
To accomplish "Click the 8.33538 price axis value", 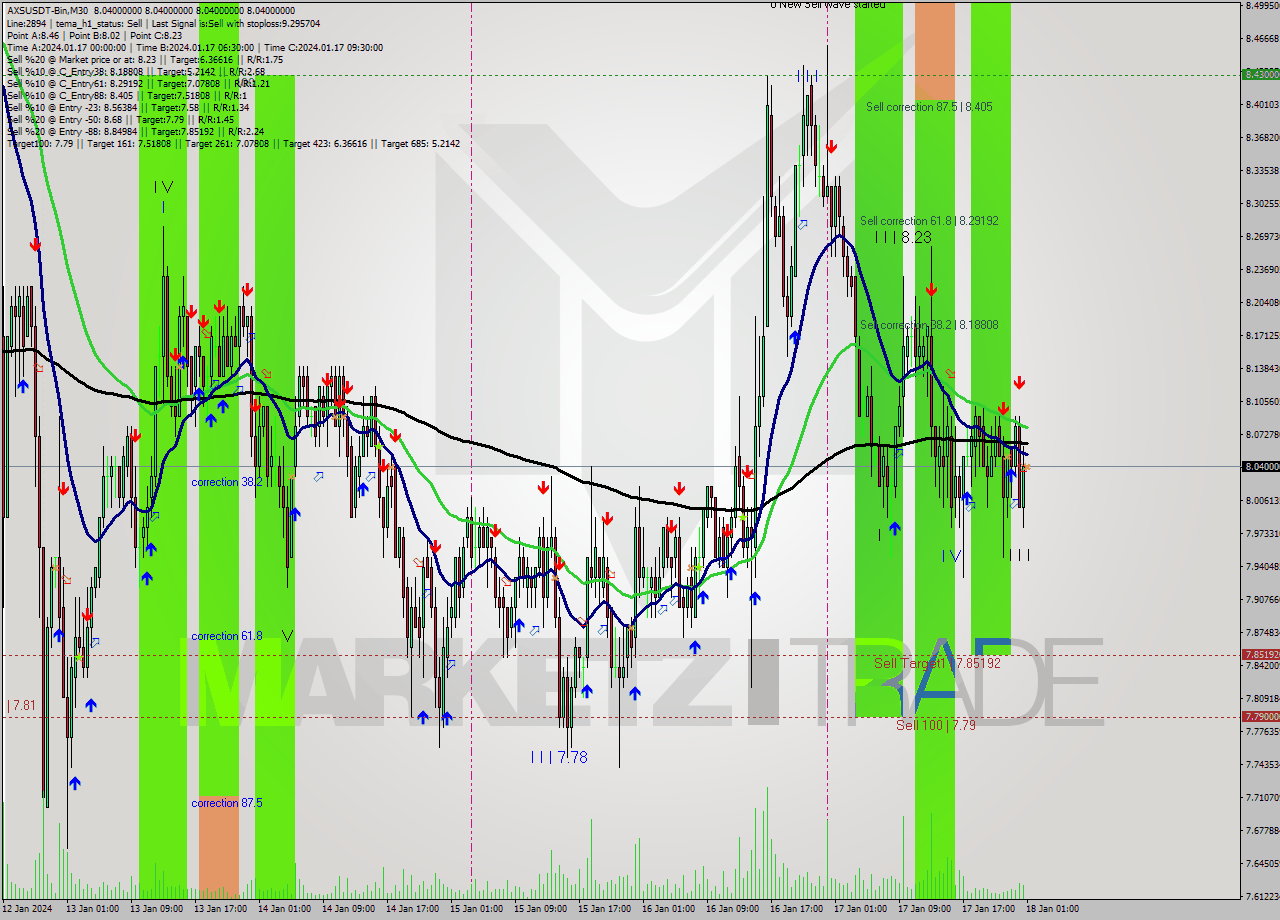I will pyautogui.click(x=1261, y=170).
